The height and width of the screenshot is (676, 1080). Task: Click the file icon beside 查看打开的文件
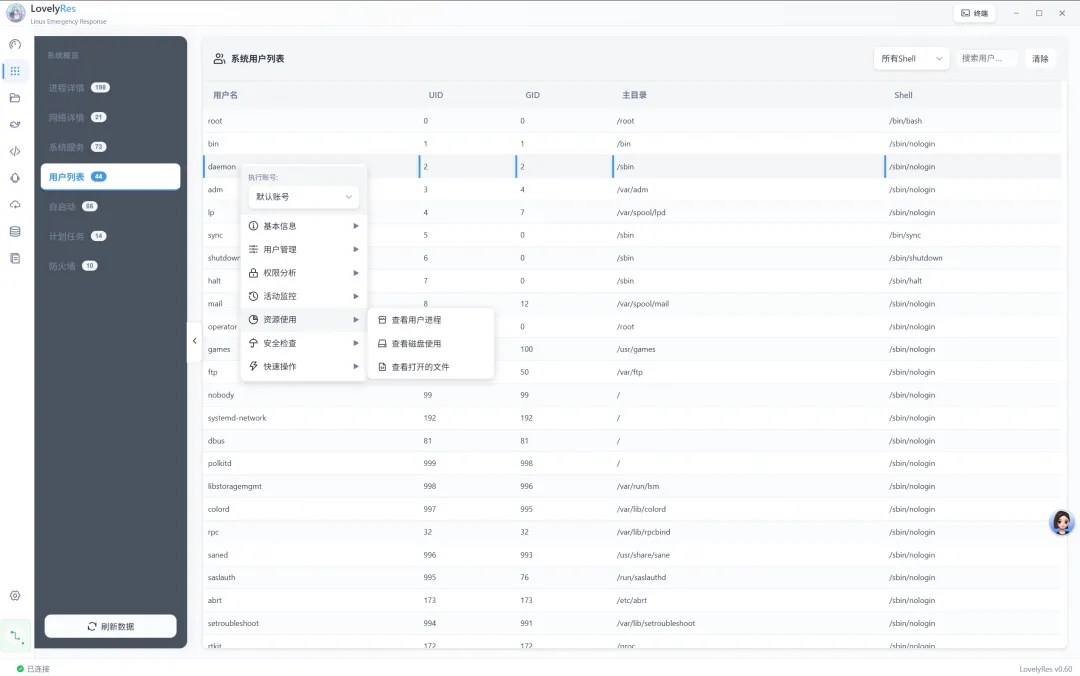[382, 367]
